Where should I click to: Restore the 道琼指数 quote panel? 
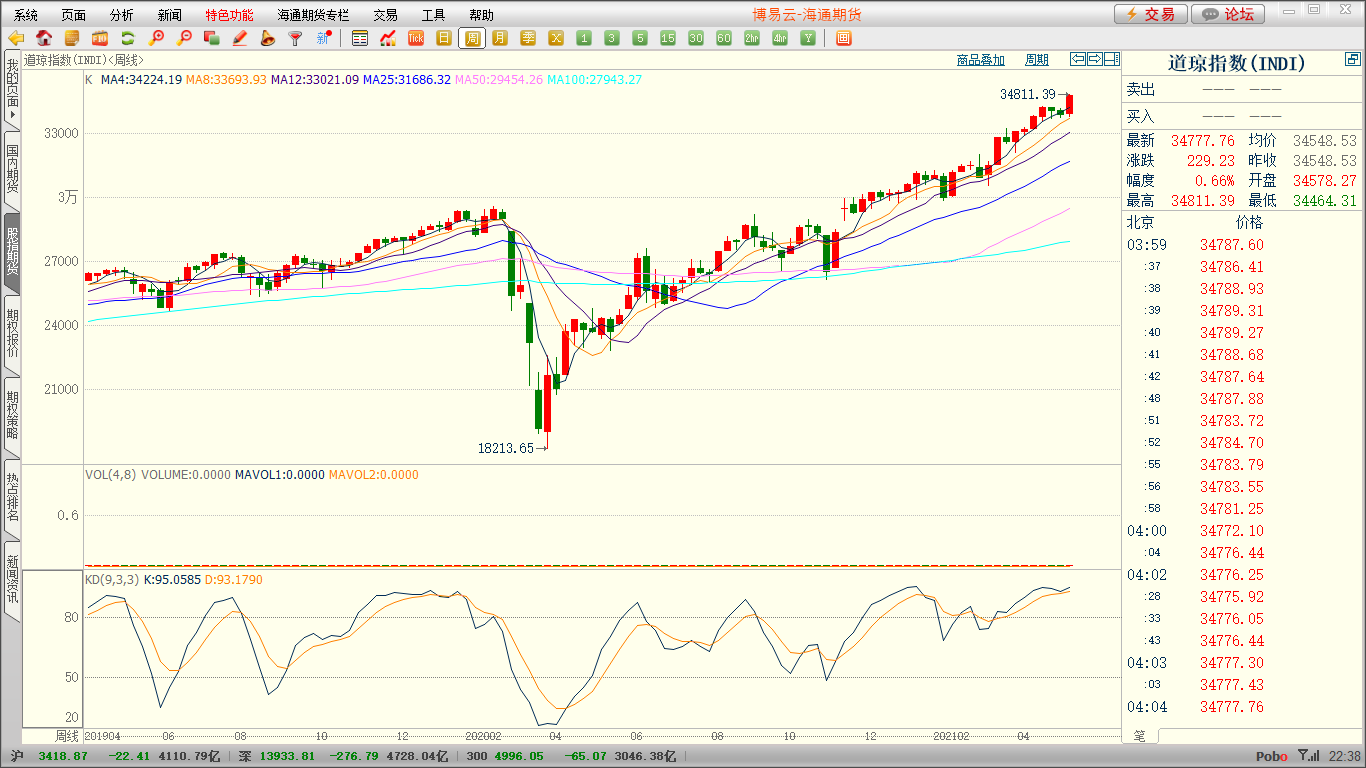tap(1353, 60)
